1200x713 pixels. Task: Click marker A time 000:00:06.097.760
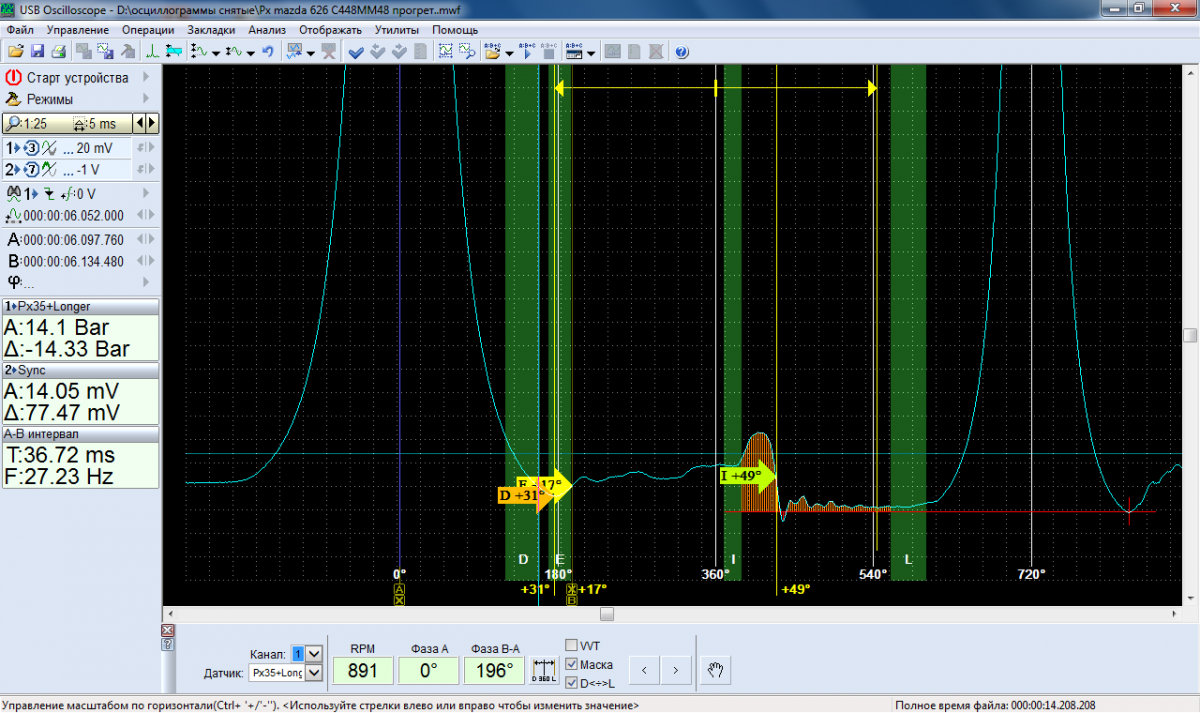click(x=73, y=240)
